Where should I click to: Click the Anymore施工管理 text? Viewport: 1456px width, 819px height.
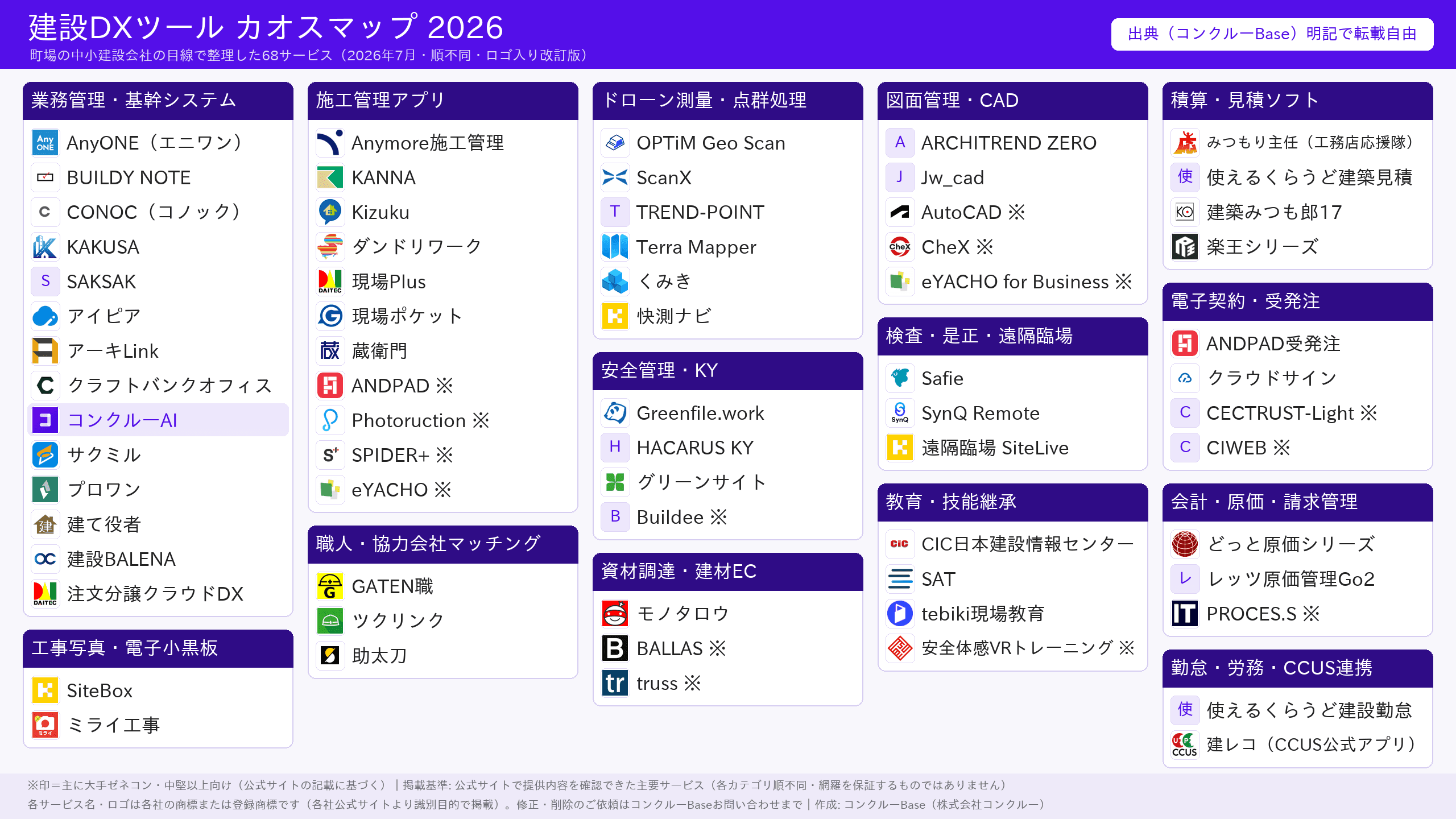[x=428, y=143]
